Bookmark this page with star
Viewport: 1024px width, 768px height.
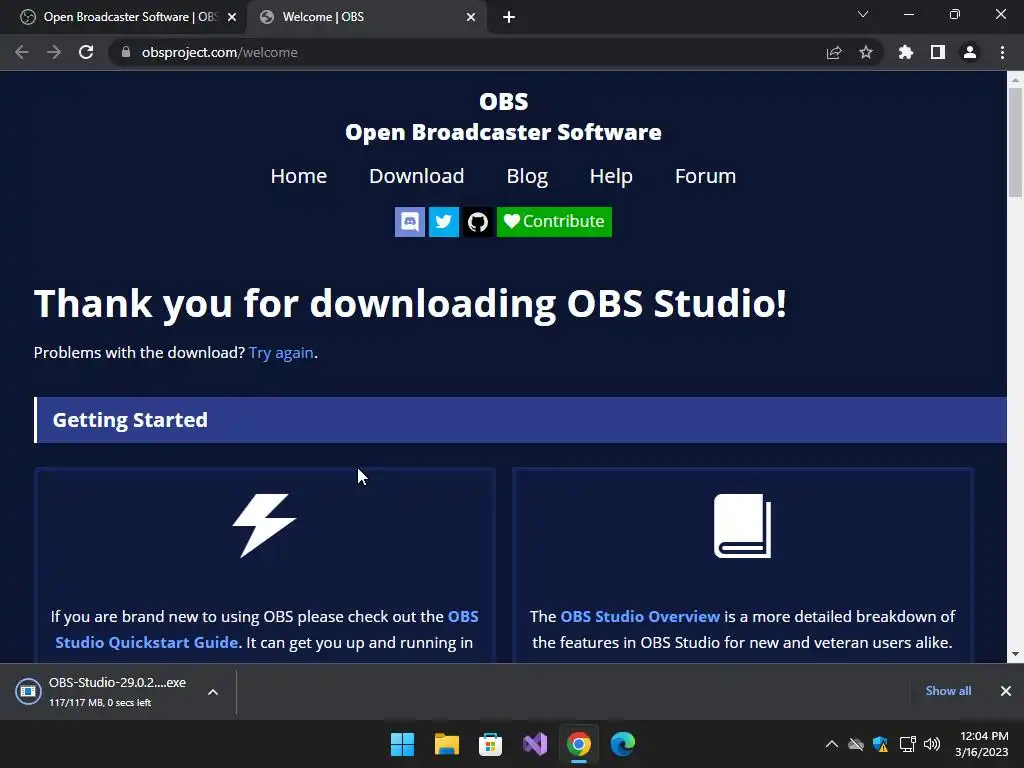[866, 52]
